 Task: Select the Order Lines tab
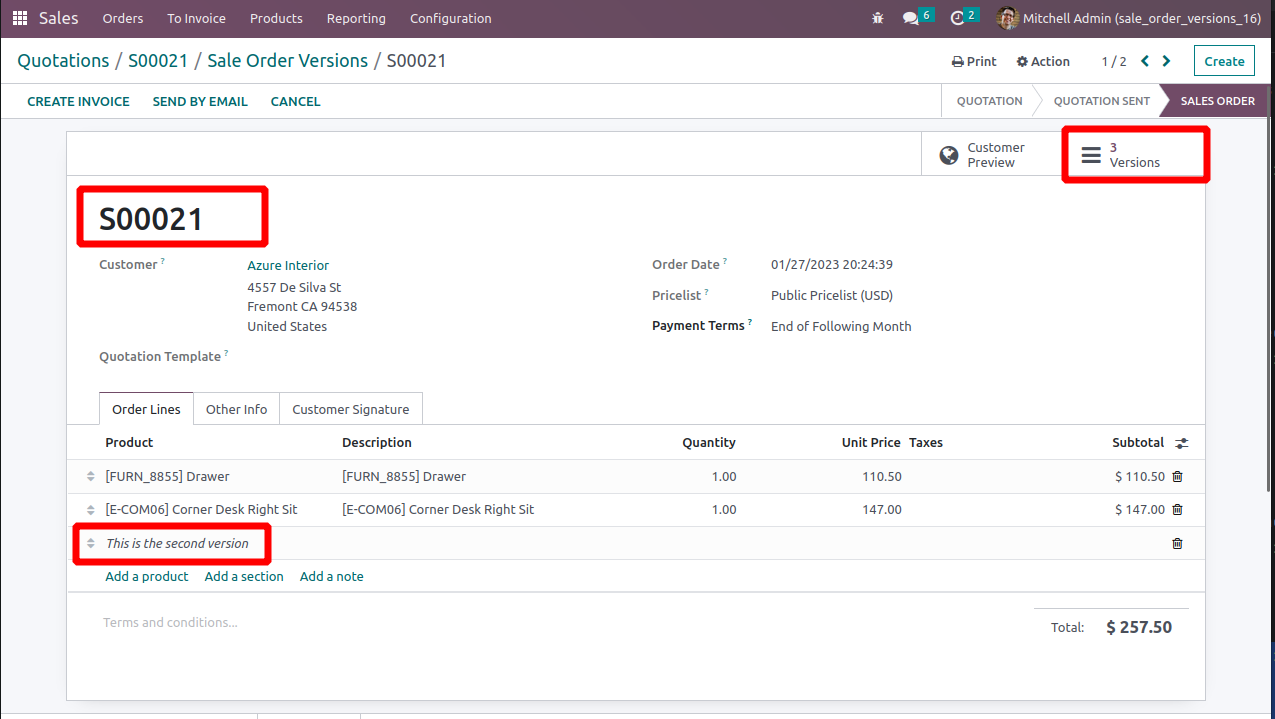click(146, 409)
